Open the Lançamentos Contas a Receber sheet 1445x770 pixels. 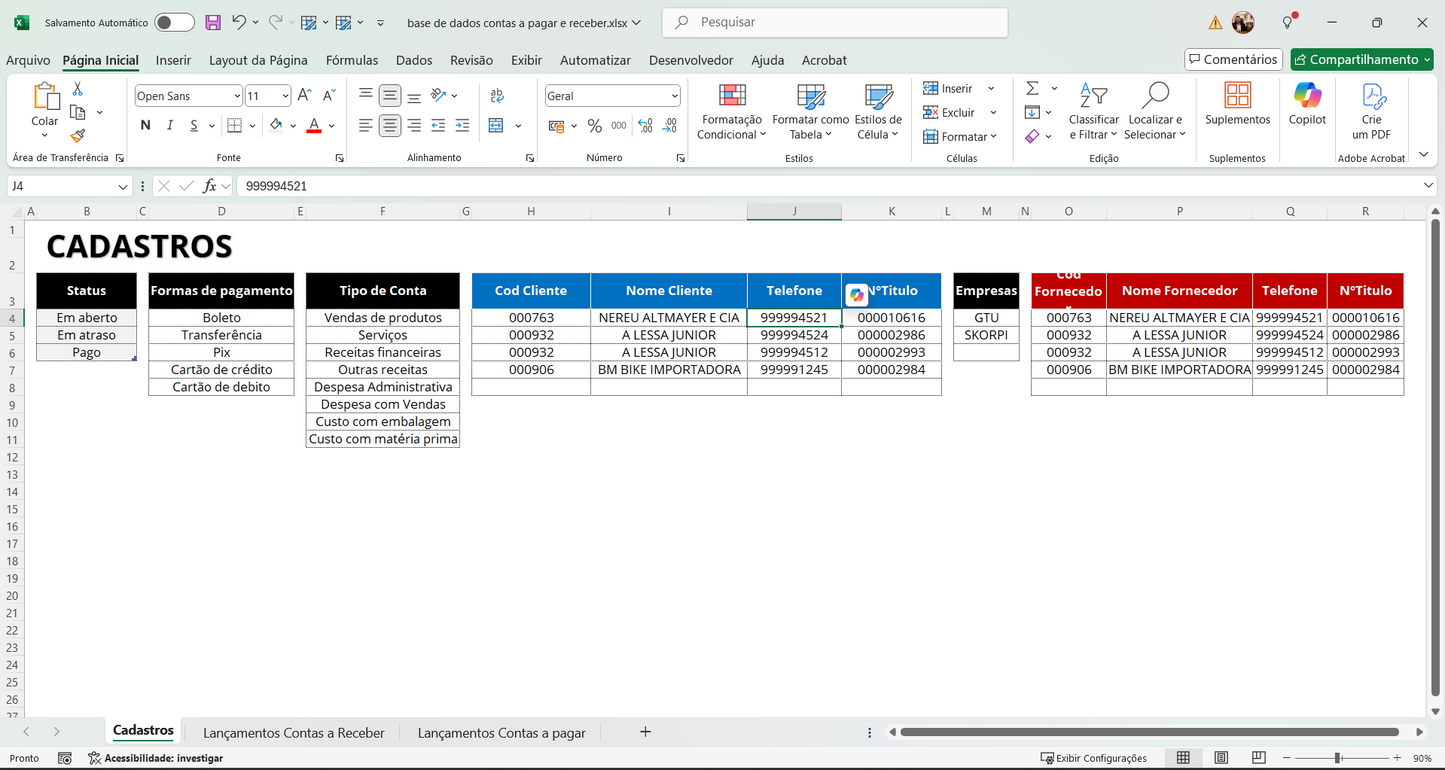(x=292, y=732)
